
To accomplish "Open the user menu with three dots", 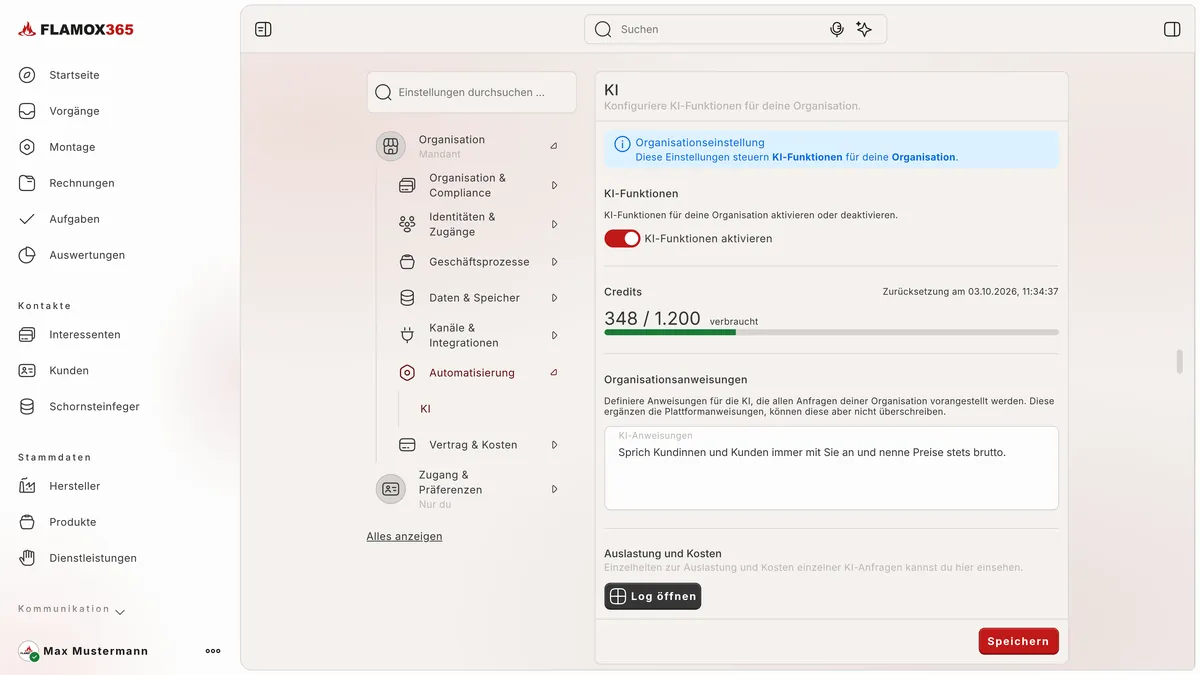I will click(x=213, y=651).
